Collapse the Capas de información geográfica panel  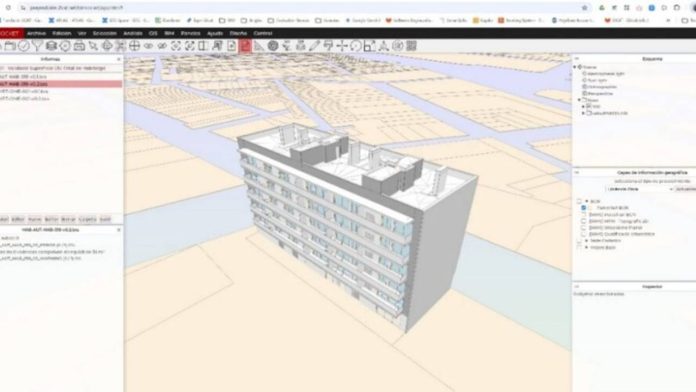pos(577,172)
